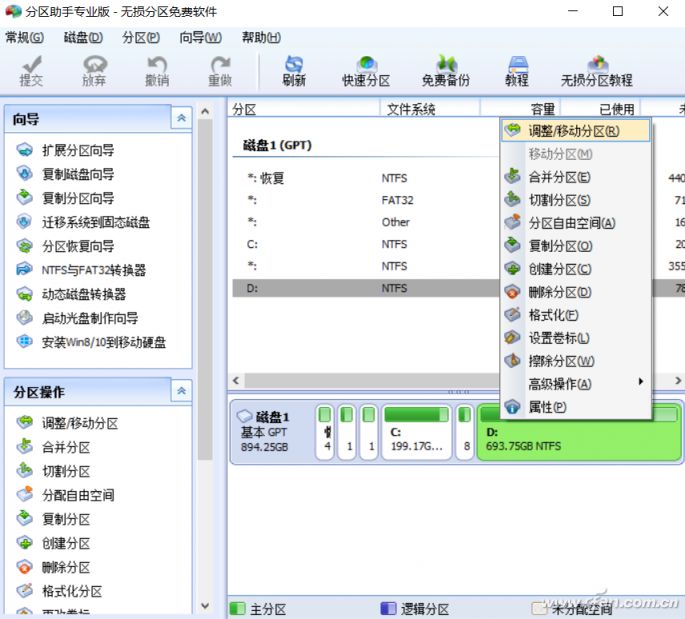This screenshot has height=619, width=685.
Task: Sort by 已使用 column header
Action: 600,109
